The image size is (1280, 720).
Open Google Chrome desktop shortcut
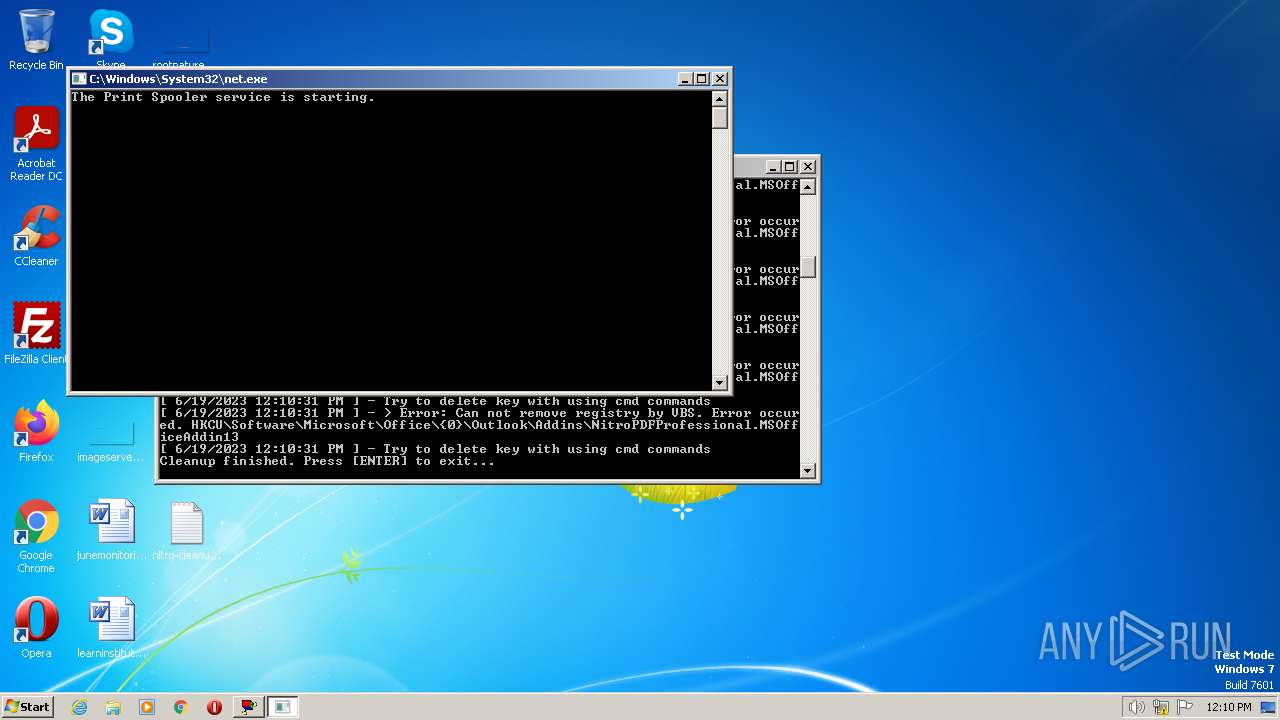[x=36, y=536]
